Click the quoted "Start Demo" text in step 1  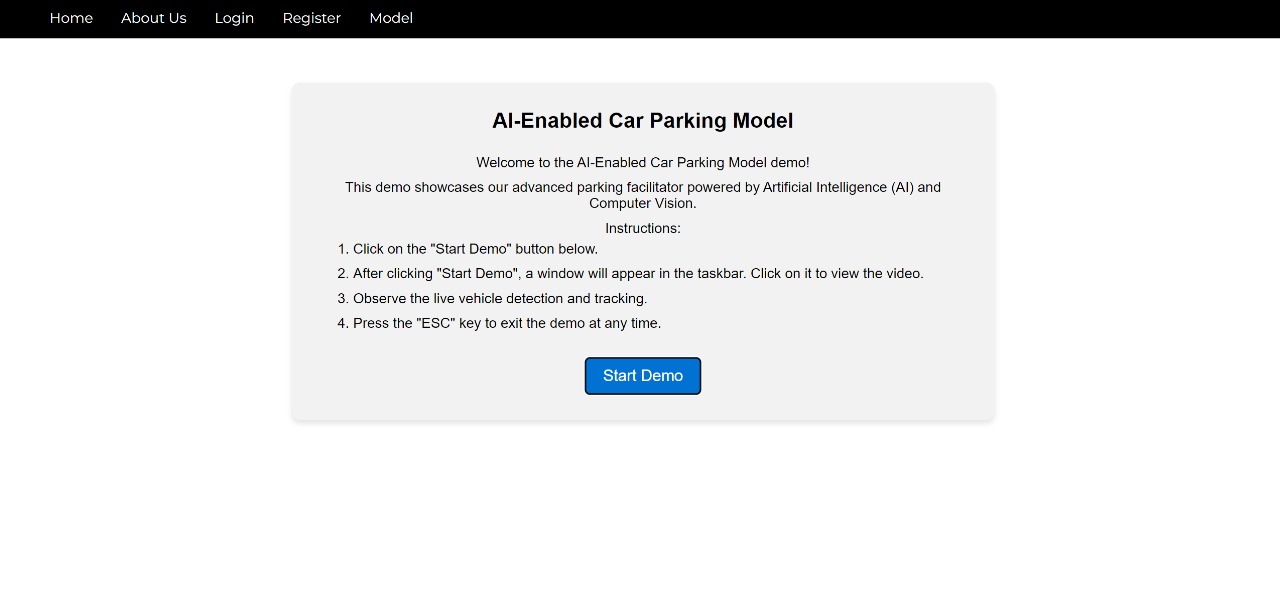(471, 249)
